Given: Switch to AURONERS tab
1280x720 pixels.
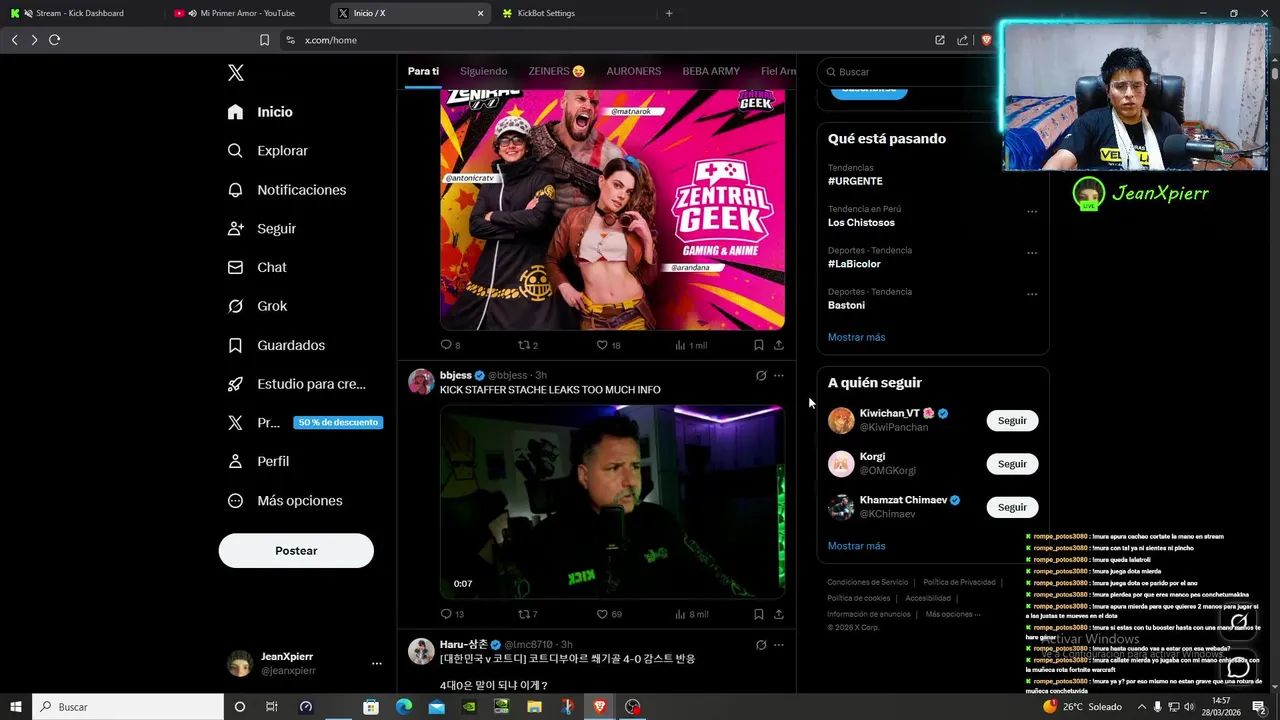Looking at the screenshot, I should (634, 71).
